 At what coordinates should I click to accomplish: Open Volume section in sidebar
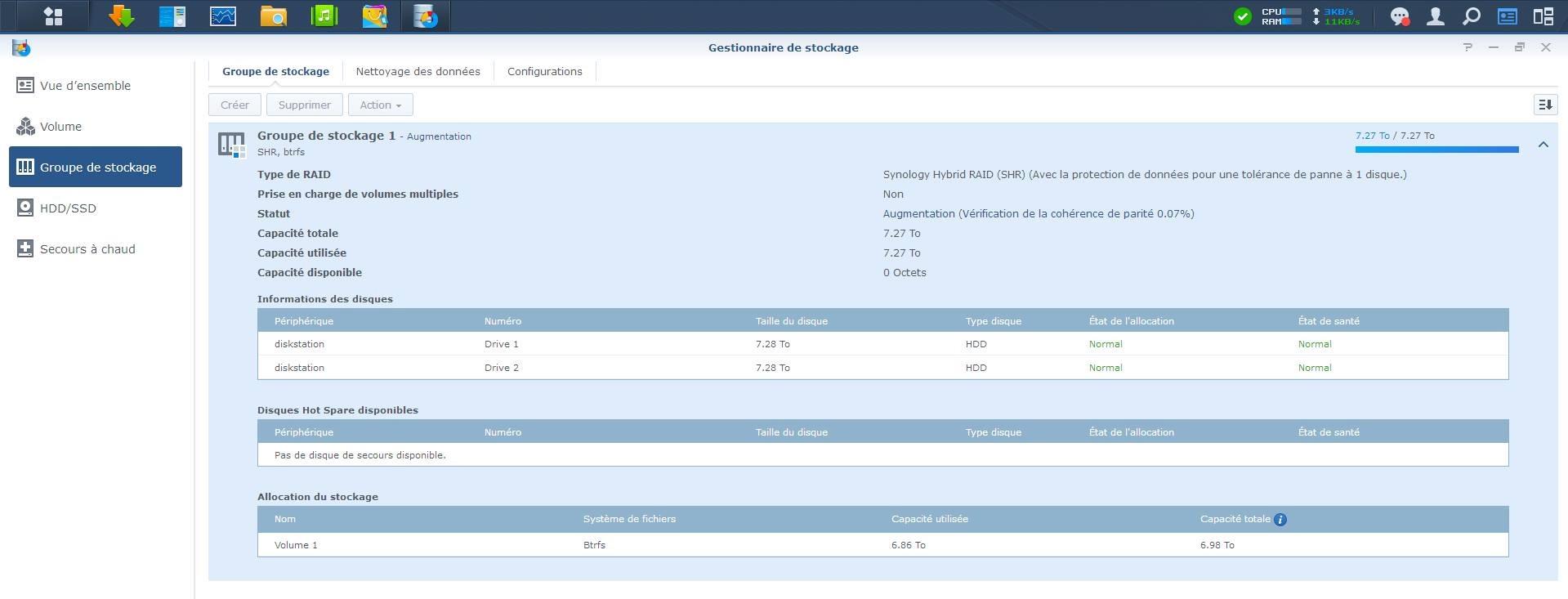pos(96,127)
